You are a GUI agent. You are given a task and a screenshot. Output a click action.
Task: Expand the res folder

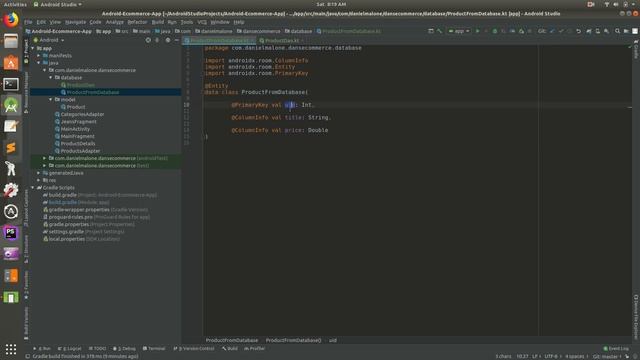click(39, 180)
